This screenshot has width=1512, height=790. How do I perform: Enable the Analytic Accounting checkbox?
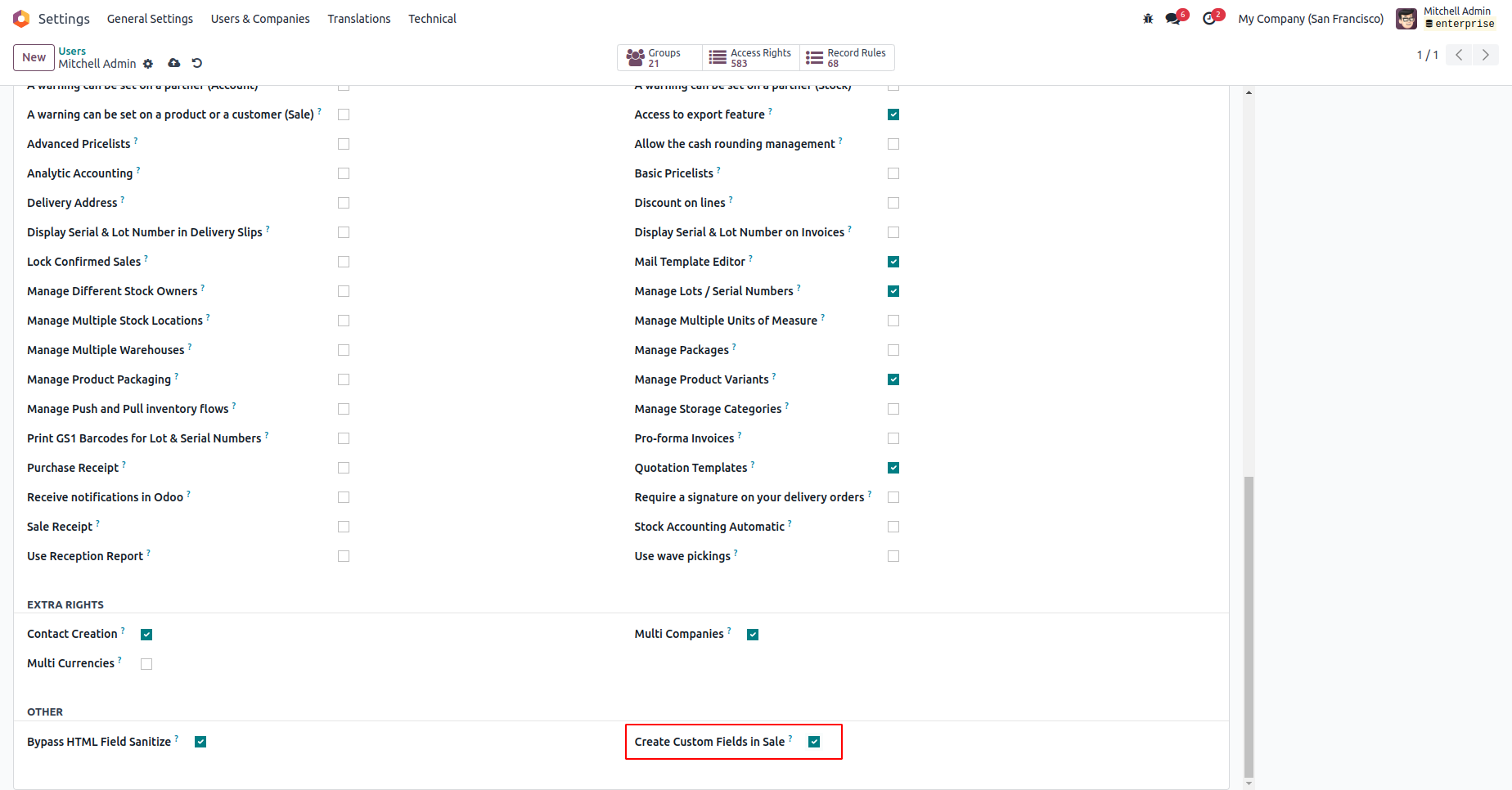pyautogui.click(x=344, y=173)
